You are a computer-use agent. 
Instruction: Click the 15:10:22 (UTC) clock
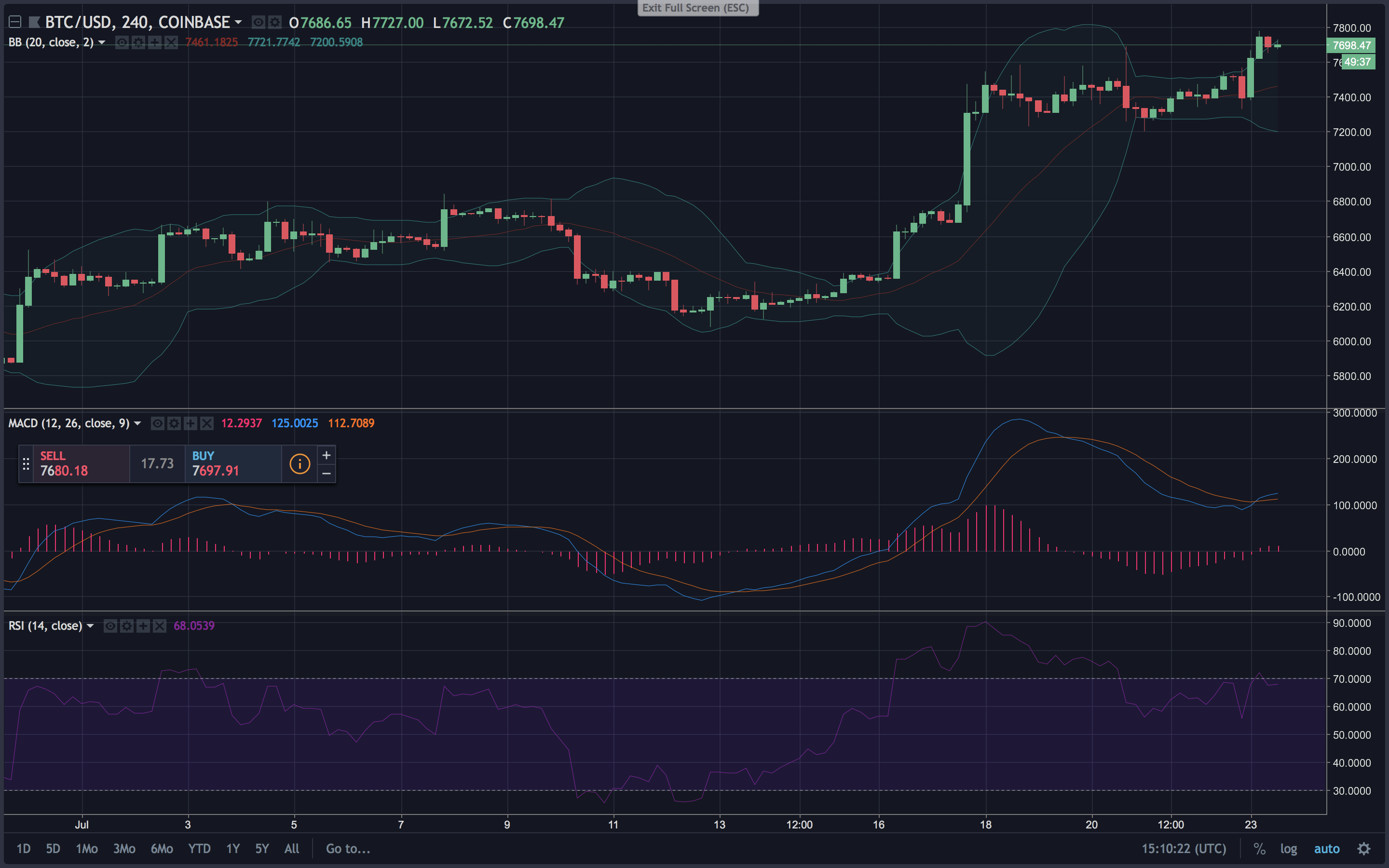coord(1184,849)
